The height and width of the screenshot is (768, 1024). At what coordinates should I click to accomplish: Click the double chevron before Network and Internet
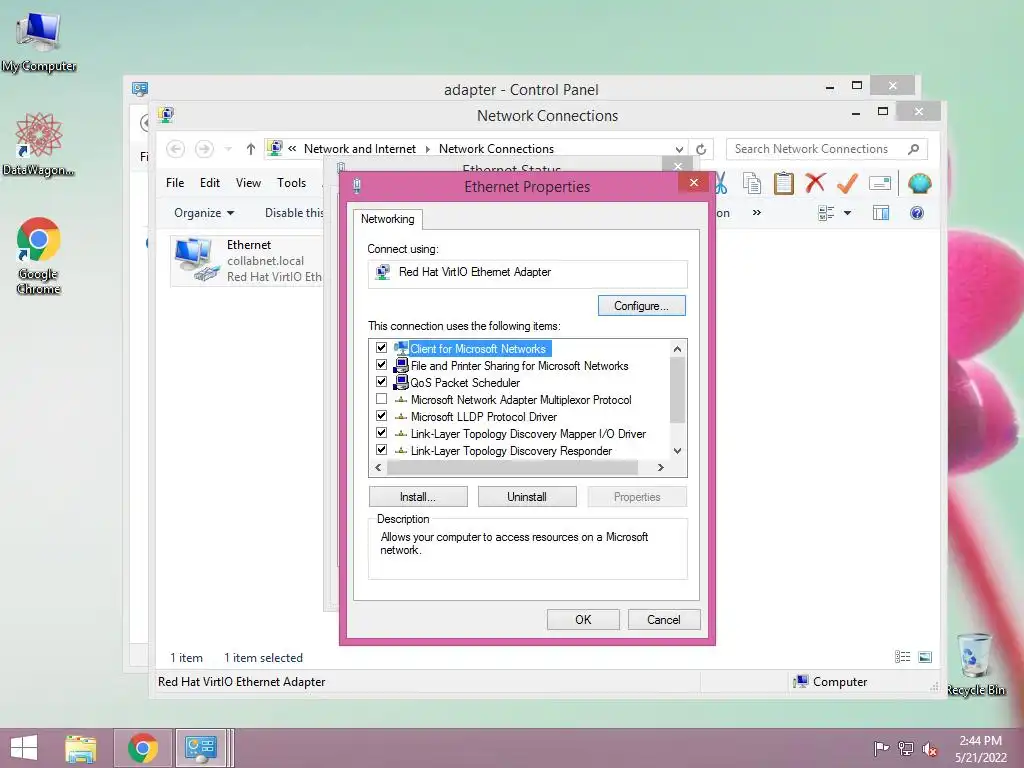[292, 149]
